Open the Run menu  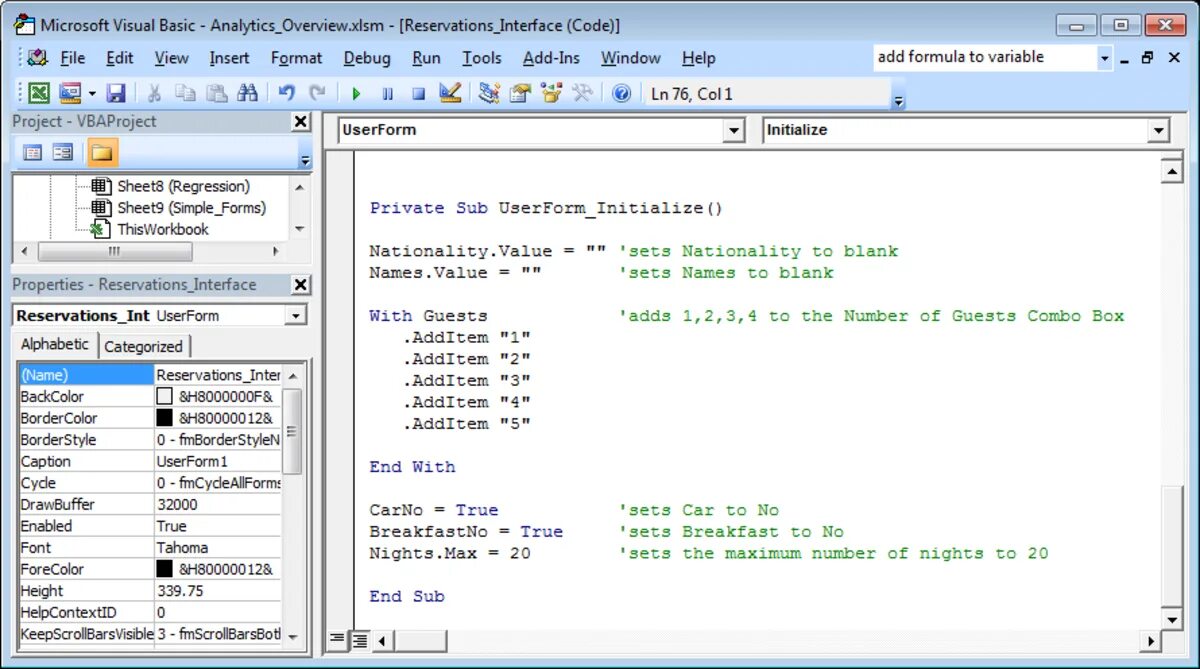click(x=426, y=58)
